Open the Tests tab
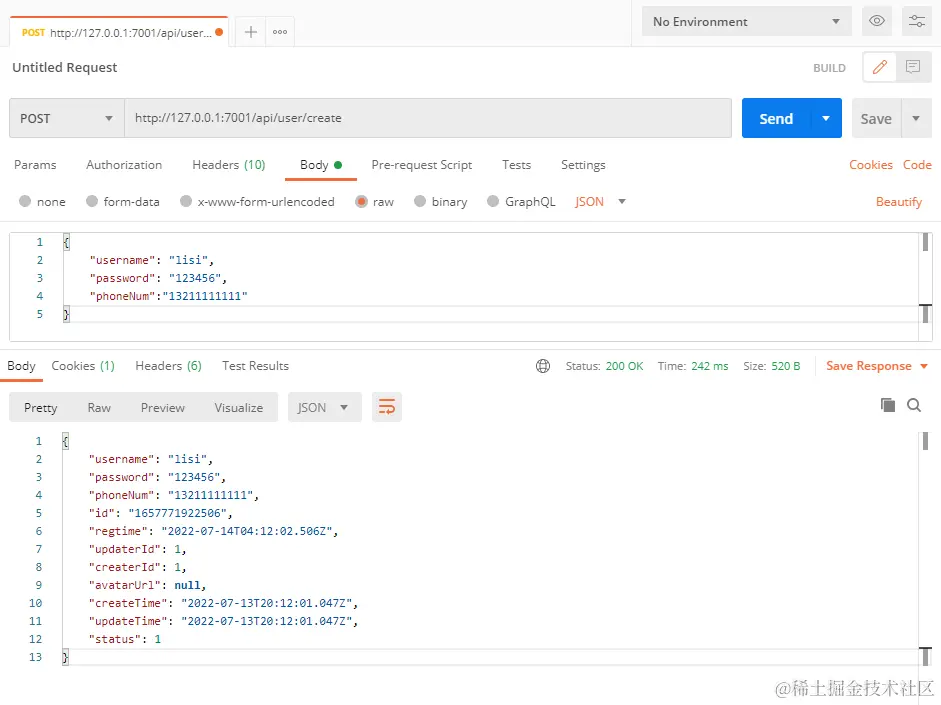The image size is (941, 705). [x=517, y=165]
